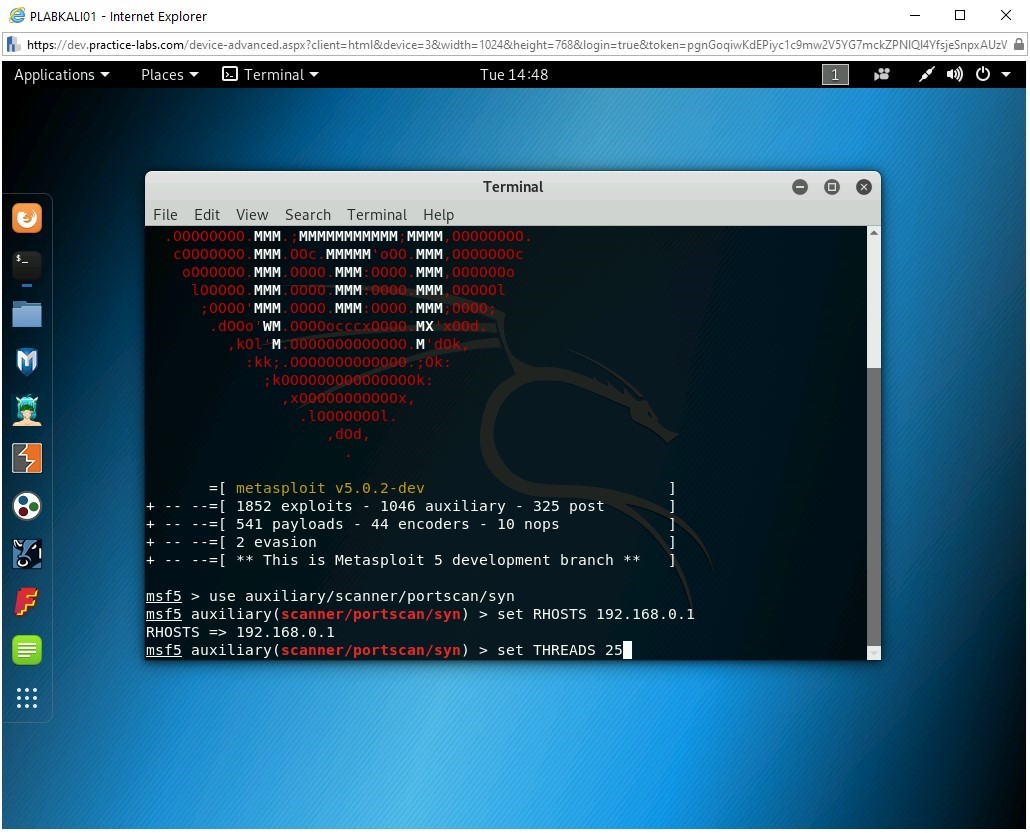The image size is (1030, 833).
Task: Open the Applications menu dropdown
Action: click(x=61, y=75)
